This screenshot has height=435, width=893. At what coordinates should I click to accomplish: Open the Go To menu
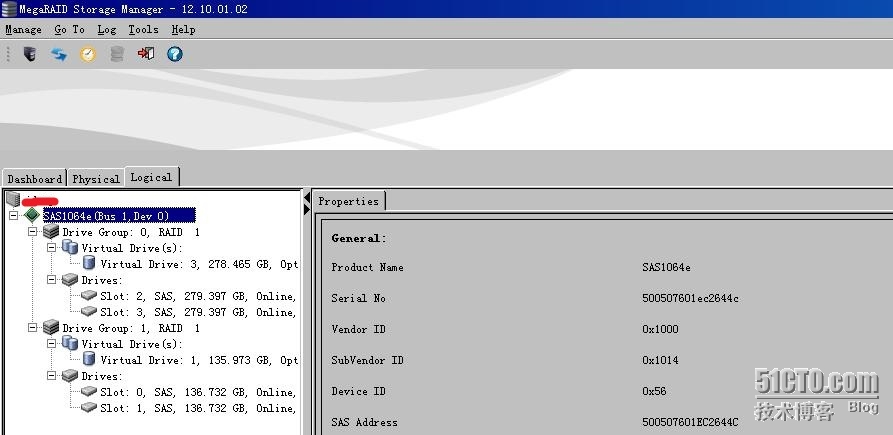point(69,29)
